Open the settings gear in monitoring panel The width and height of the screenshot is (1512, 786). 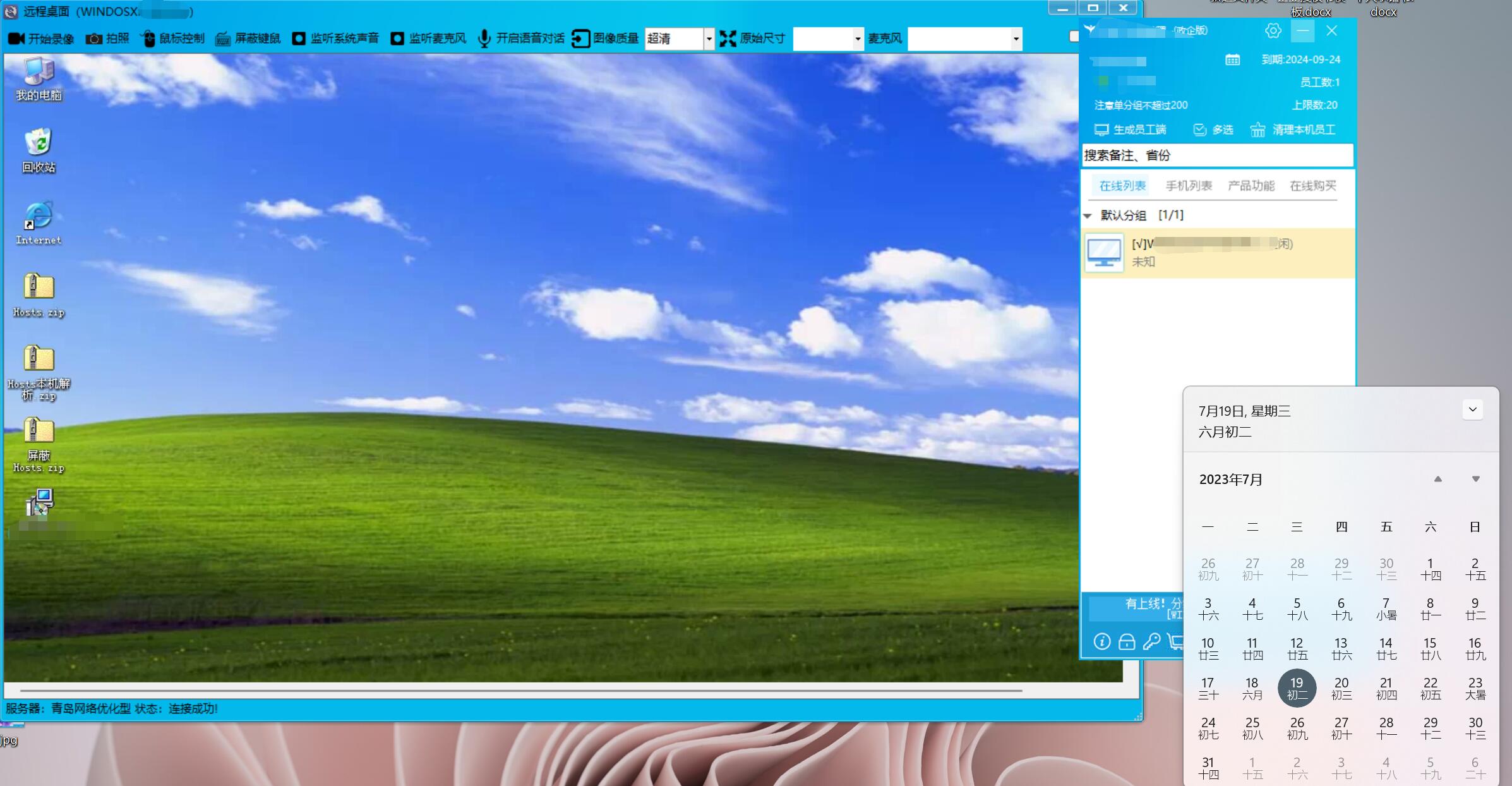(1273, 30)
